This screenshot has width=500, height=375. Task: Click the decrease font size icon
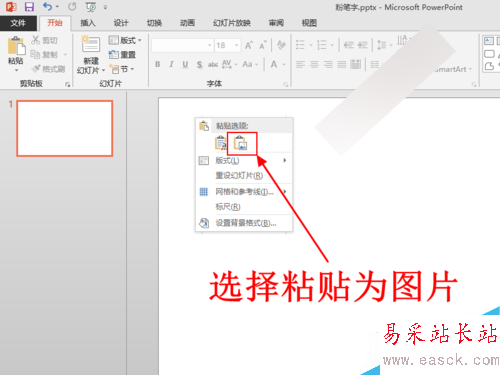pyautogui.click(x=263, y=46)
